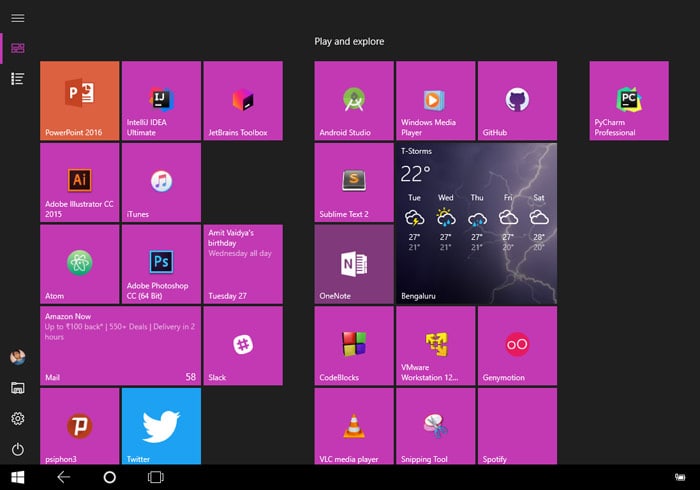Expand the hamburger menu at top
Image resolution: width=700 pixels, height=490 pixels.
18,18
